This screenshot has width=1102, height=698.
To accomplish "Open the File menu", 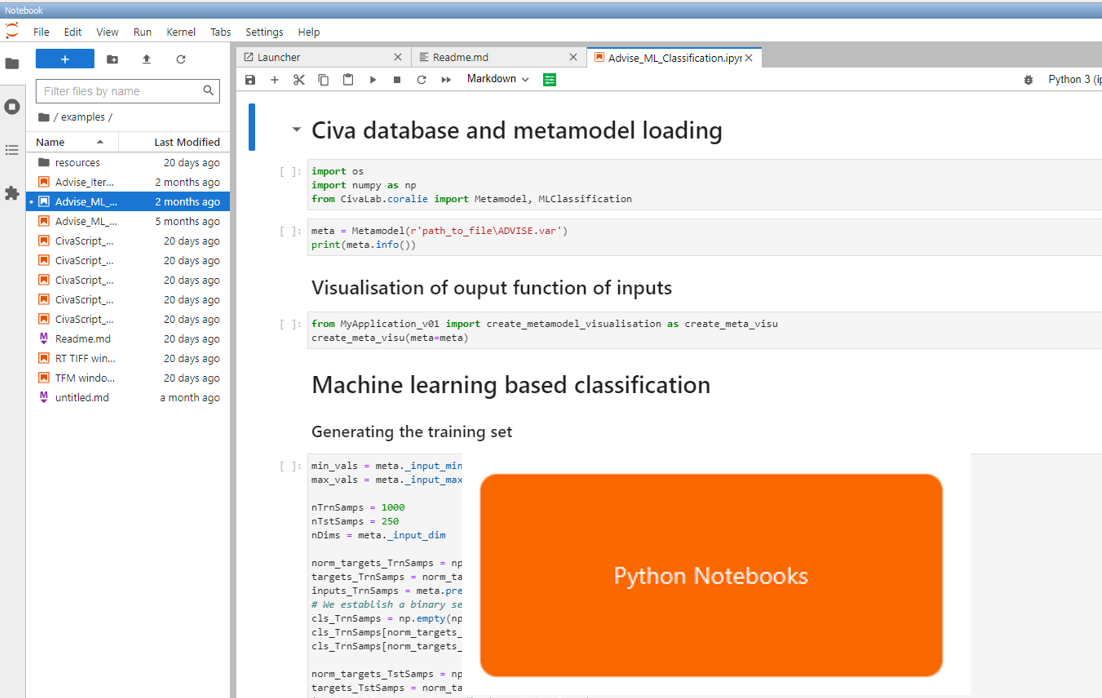I will pyautogui.click(x=41, y=32).
